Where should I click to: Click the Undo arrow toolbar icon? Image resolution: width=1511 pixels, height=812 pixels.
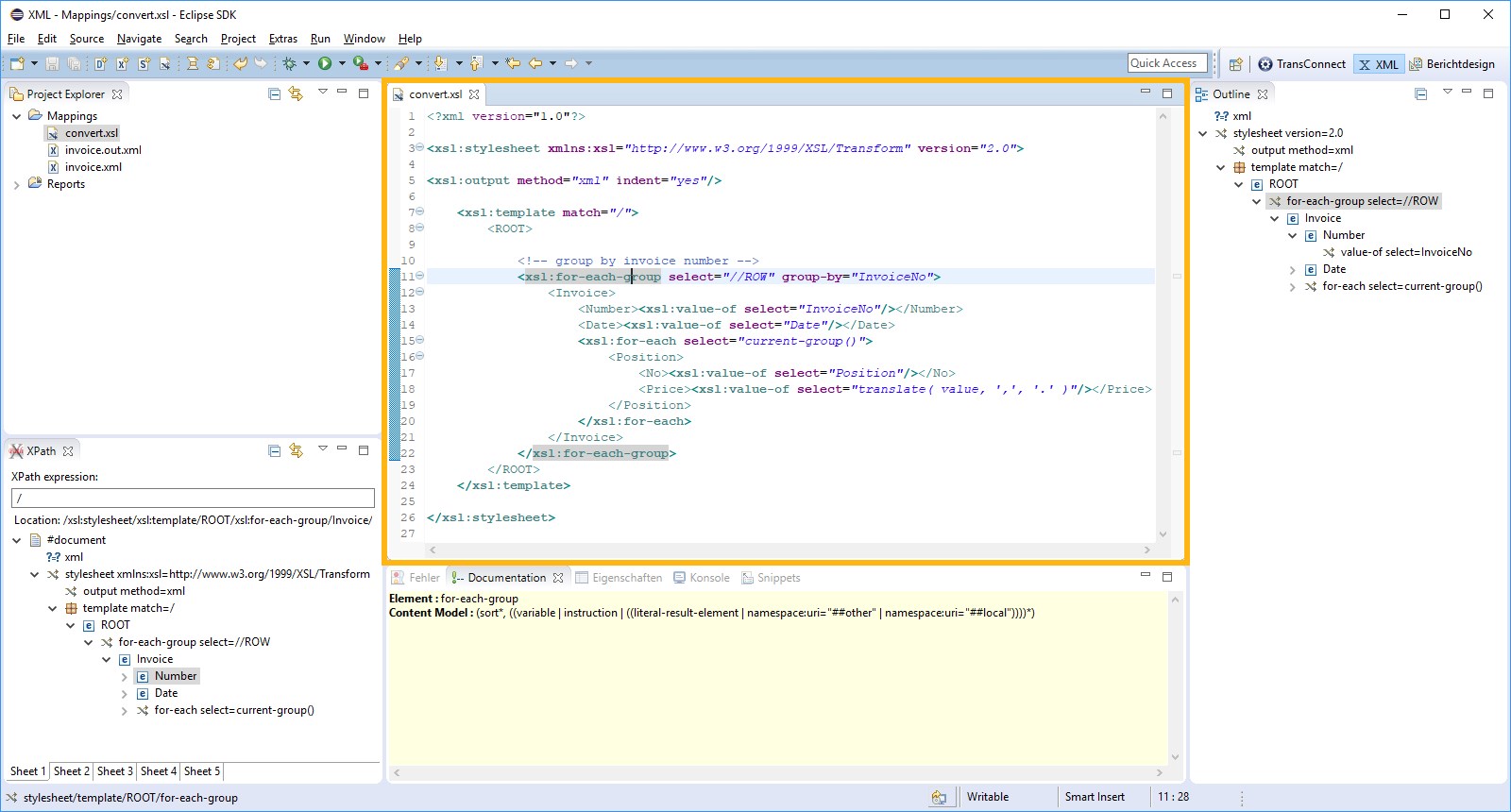(x=240, y=63)
